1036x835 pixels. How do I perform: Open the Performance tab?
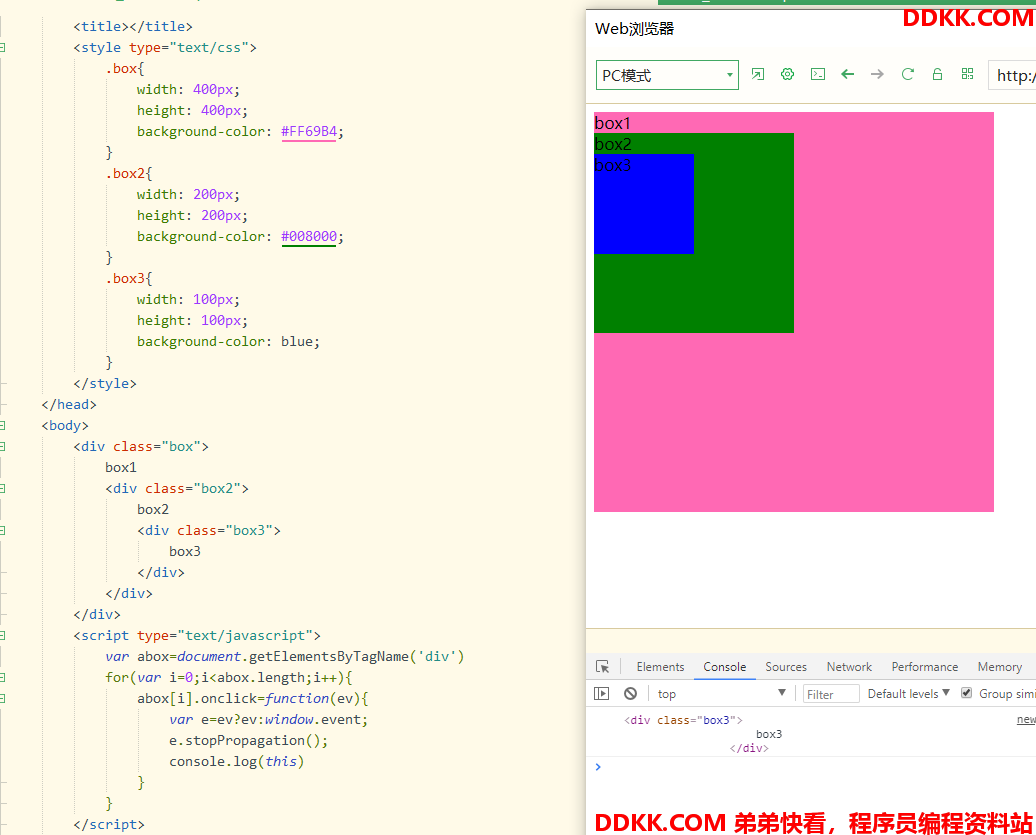coord(924,667)
